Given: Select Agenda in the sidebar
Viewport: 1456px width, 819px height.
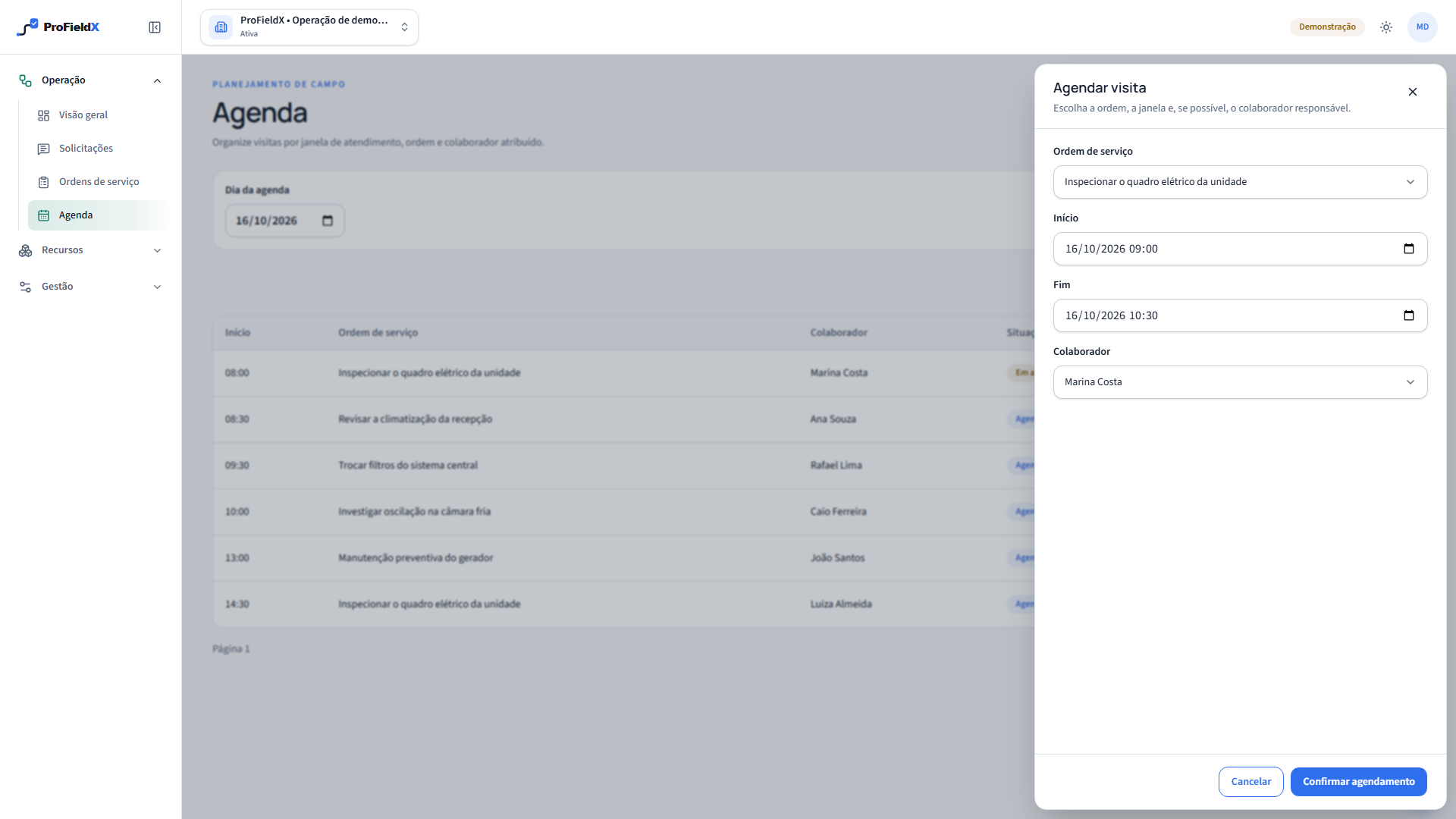Looking at the screenshot, I should click(99, 215).
